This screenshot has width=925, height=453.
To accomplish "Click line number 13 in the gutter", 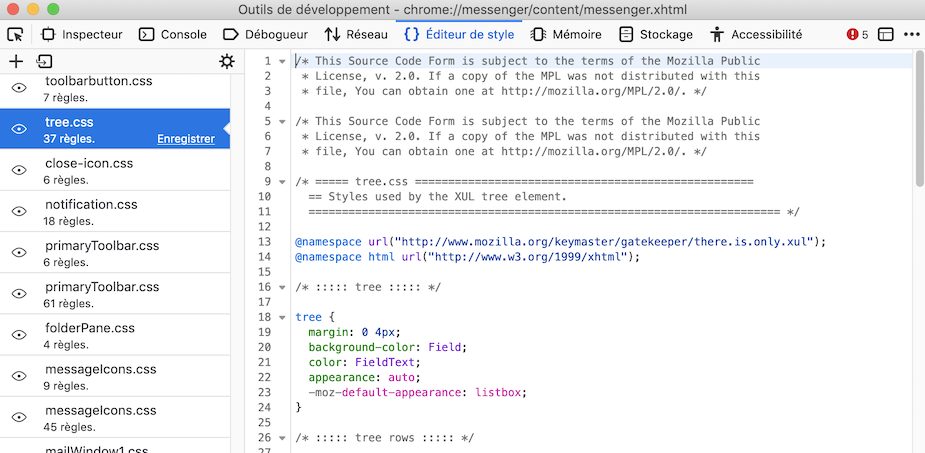I will [264, 242].
